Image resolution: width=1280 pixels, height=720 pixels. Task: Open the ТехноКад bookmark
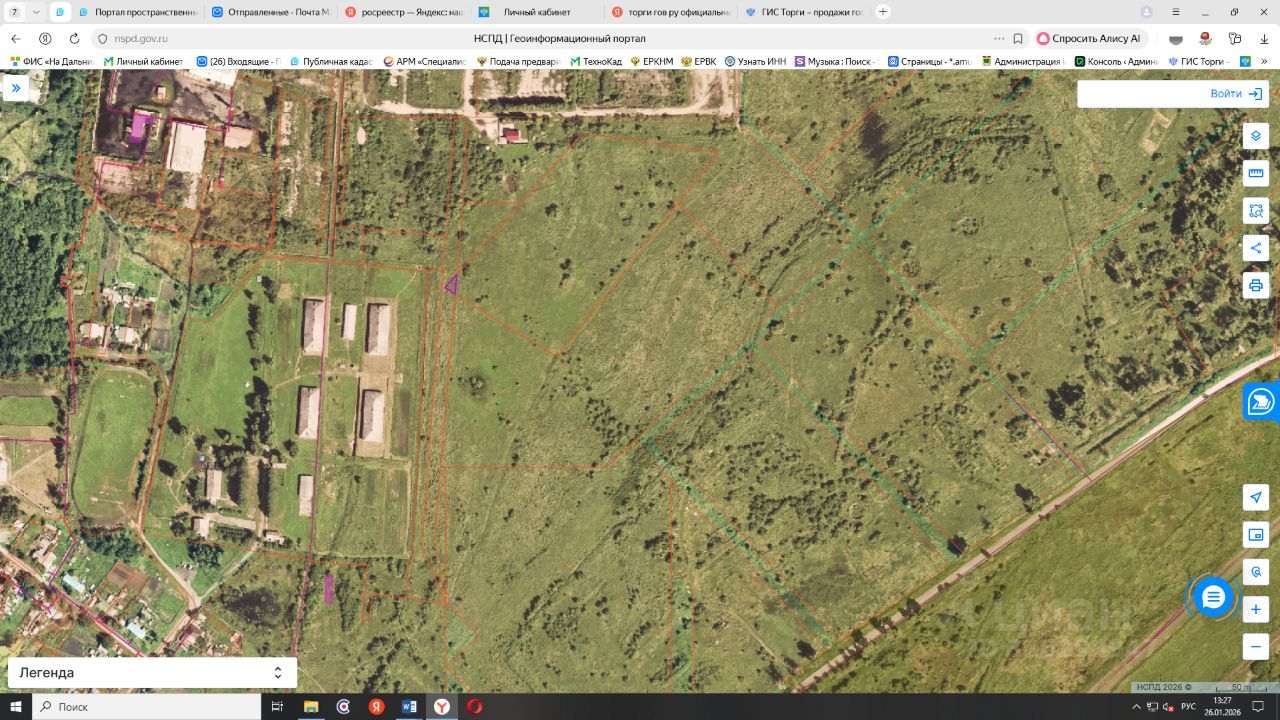click(x=596, y=61)
